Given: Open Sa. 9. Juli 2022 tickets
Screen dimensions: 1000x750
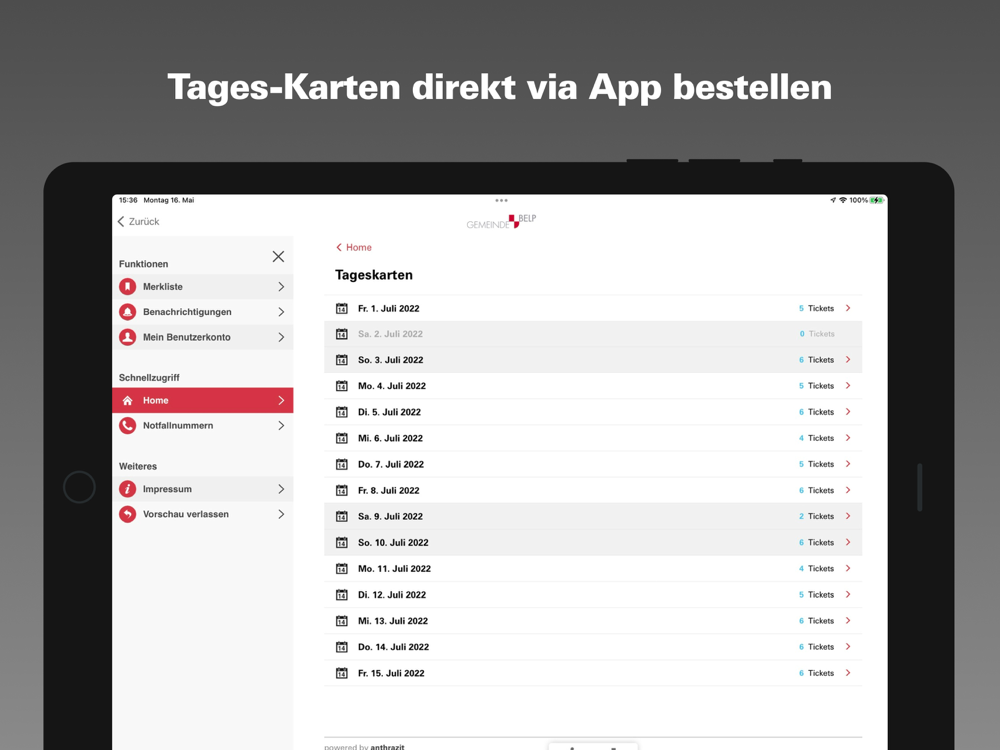Looking at the screenshot, I should pyautogui.click(x=593, y=517).
